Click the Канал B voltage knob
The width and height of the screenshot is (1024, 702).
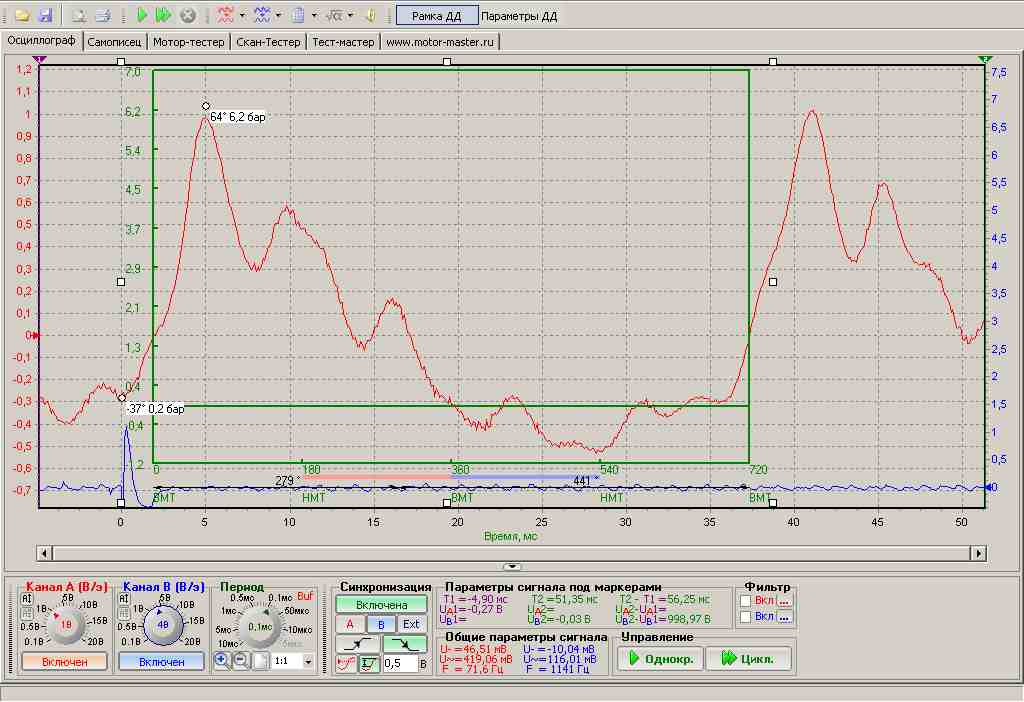point(163,625)
